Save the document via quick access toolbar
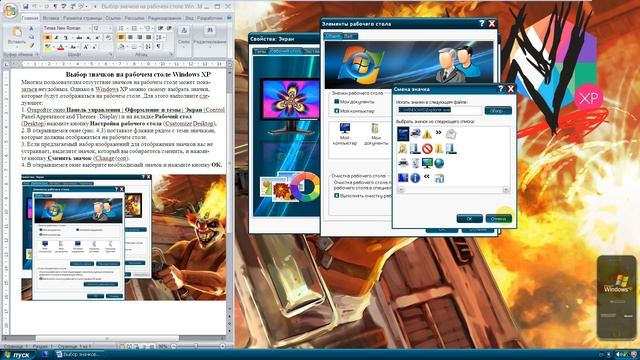640x360 pixels. 26,7
